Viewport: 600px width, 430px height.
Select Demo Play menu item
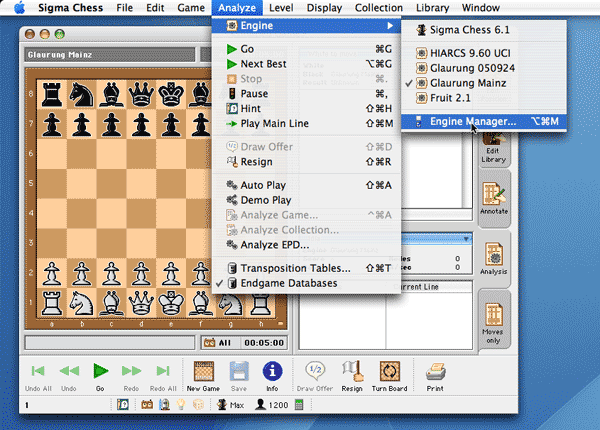[306, 200]
